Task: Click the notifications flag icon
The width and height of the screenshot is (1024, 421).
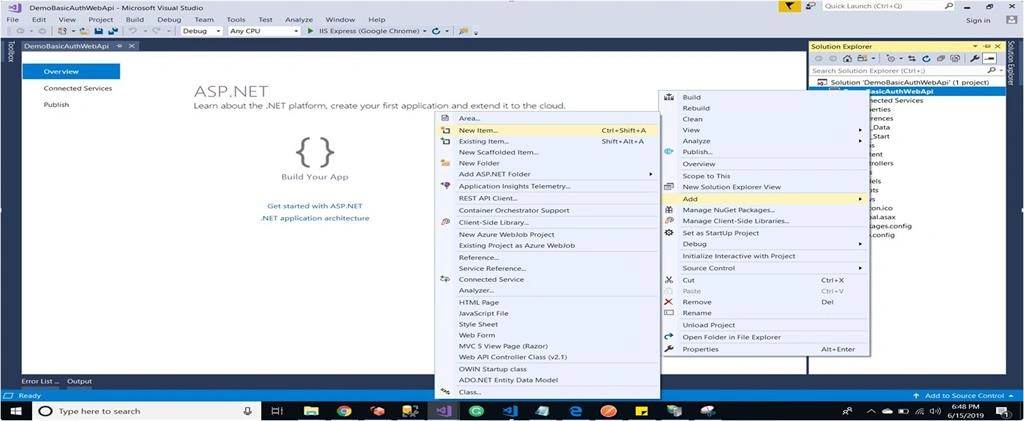Action: (x=790, y=6)
